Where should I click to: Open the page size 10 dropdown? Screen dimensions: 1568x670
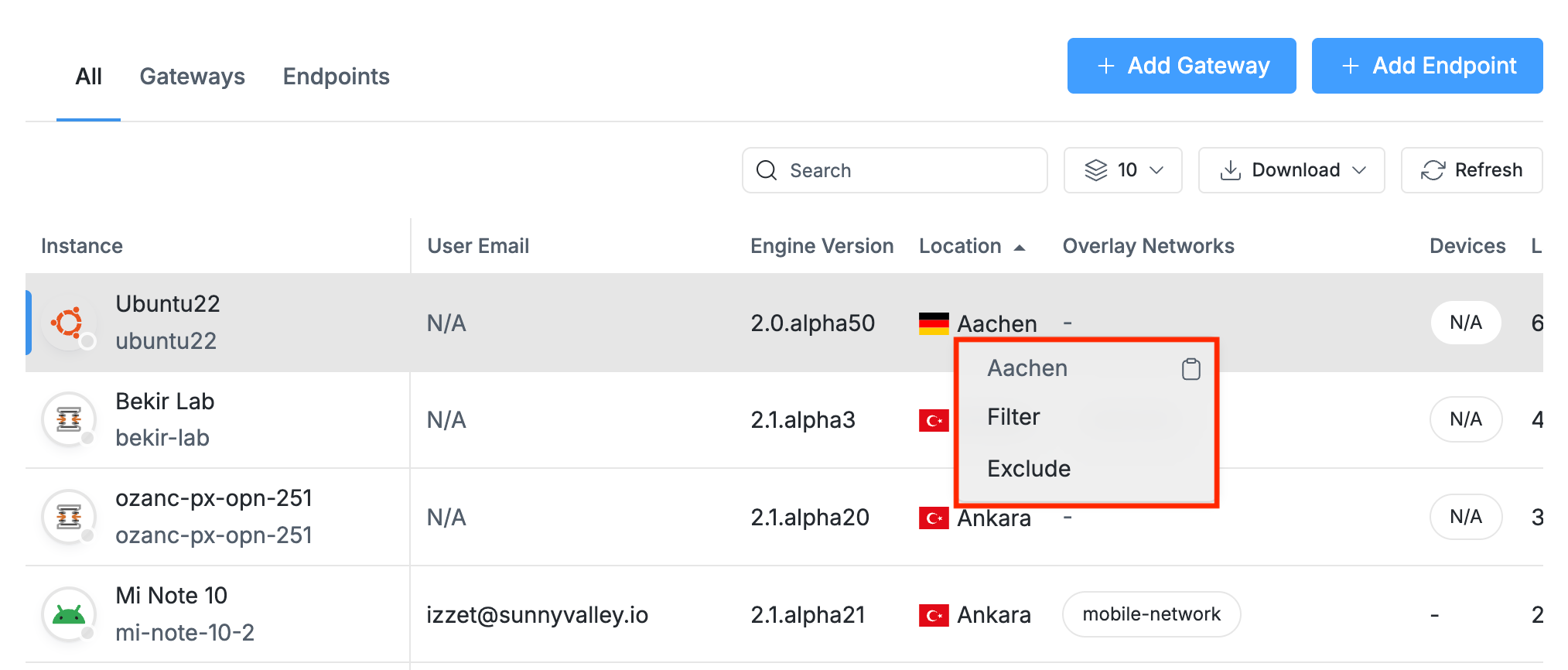pyautogui.click(x=1122, y=170)
